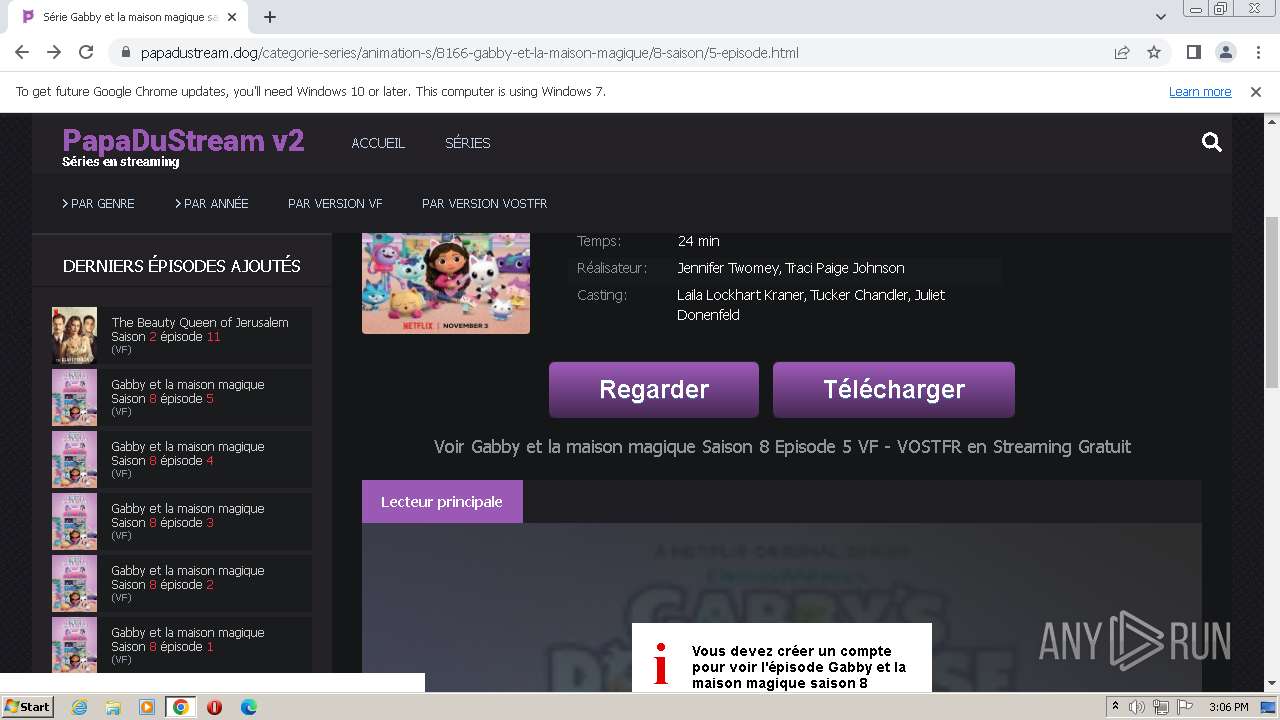Image resolution: width=1280 pixels, height=720 pixels.
Task: Expand PAR ANNÉE menu
Action: tap(212, 203)
